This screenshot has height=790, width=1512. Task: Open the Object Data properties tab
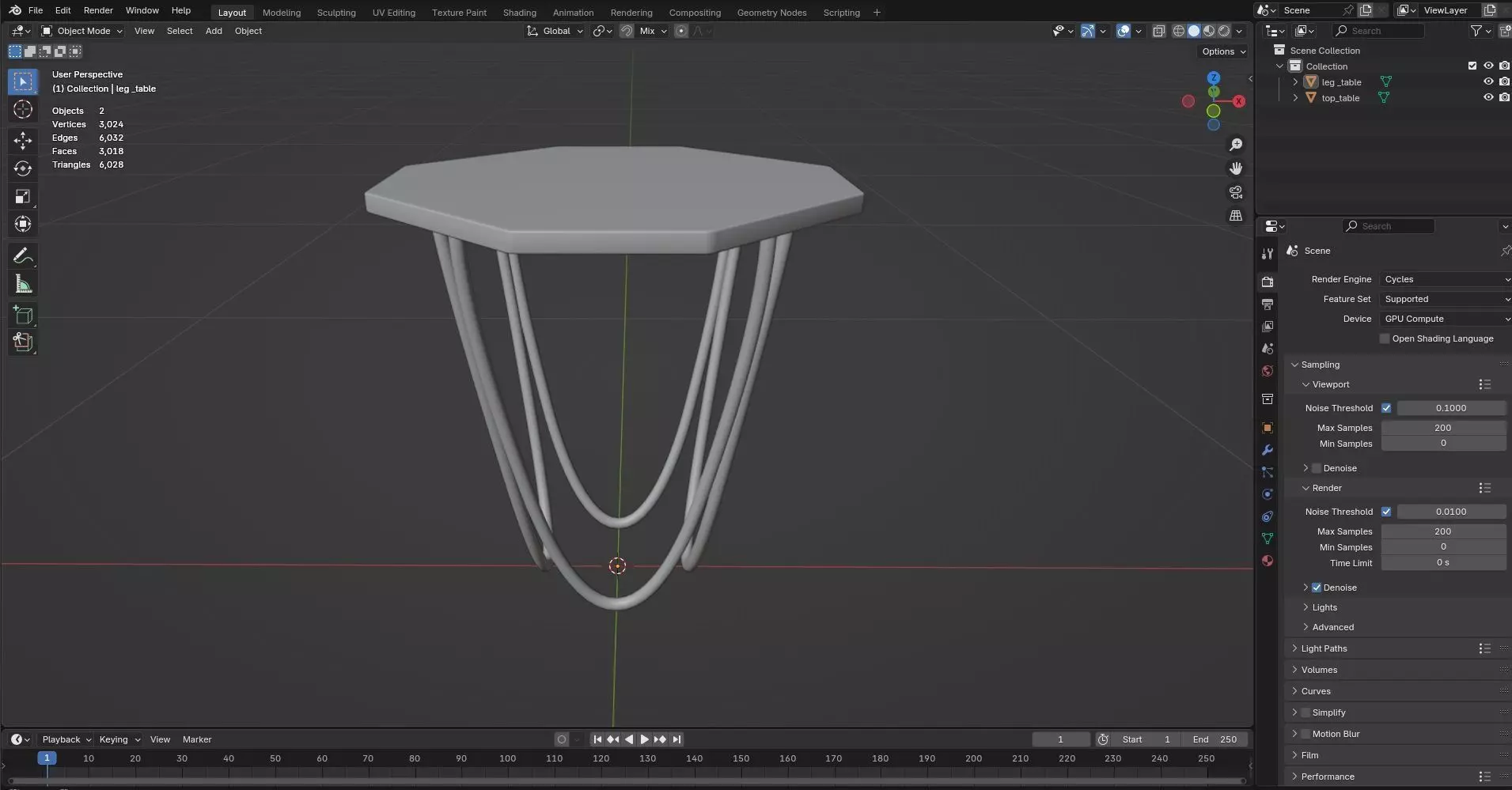(x=1268, y=539)
